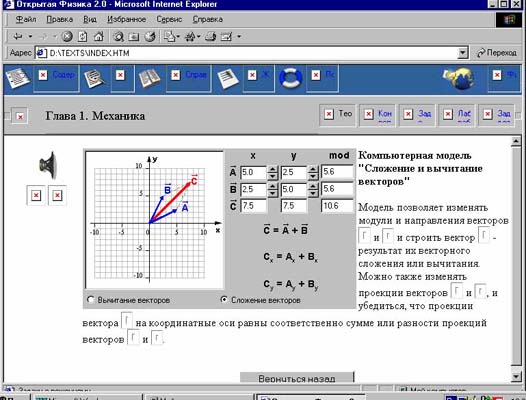Open the Избранное menu
Screen dimensions: 526x400
126,19
